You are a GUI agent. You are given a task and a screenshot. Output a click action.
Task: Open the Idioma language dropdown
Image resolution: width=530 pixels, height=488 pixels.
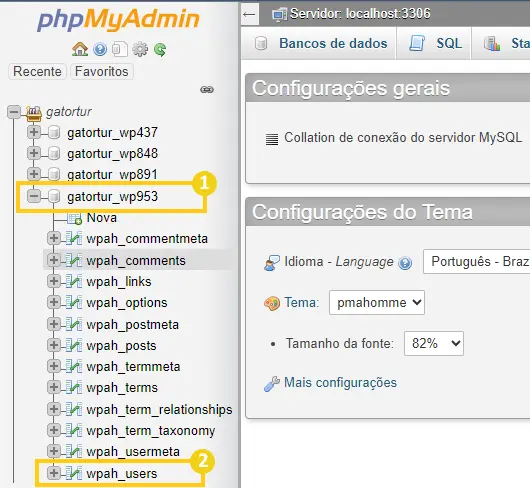(x=477, y=262)
